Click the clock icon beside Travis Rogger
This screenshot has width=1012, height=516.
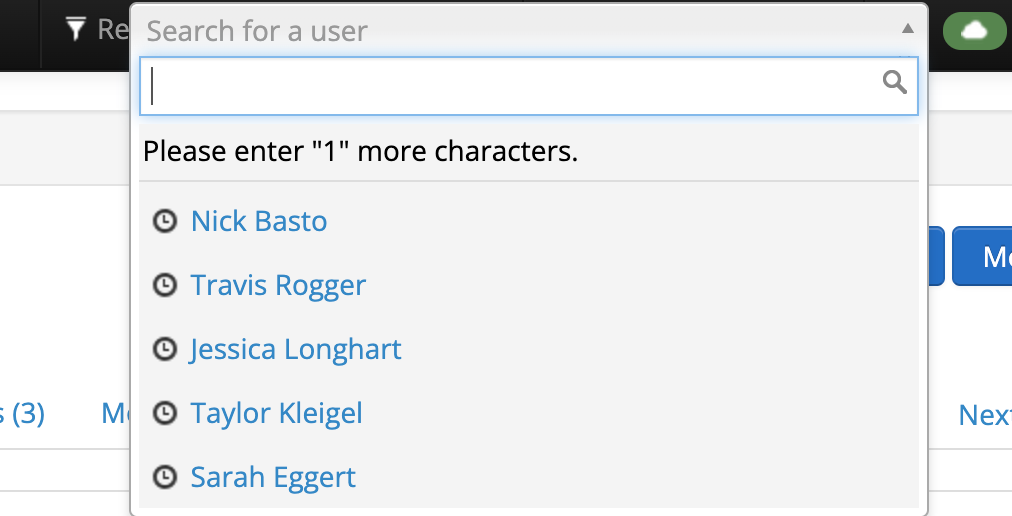pos(165,285)
